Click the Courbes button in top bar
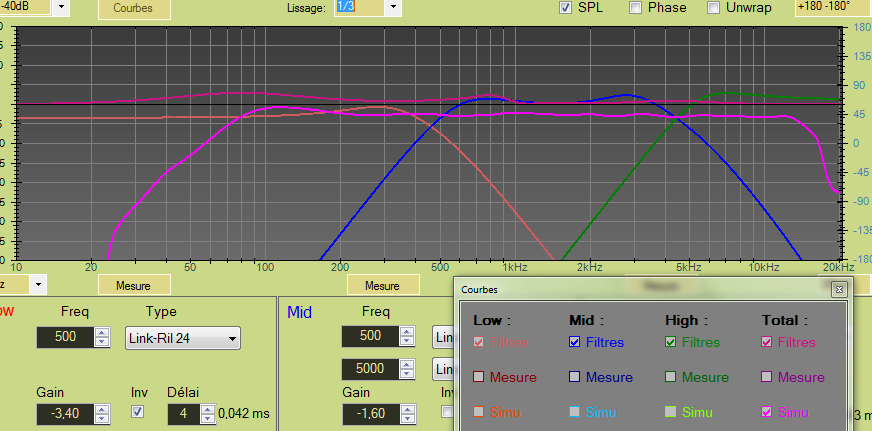This screenshot has width=872, height=431. pyautogui.click(x=133, y=8)
